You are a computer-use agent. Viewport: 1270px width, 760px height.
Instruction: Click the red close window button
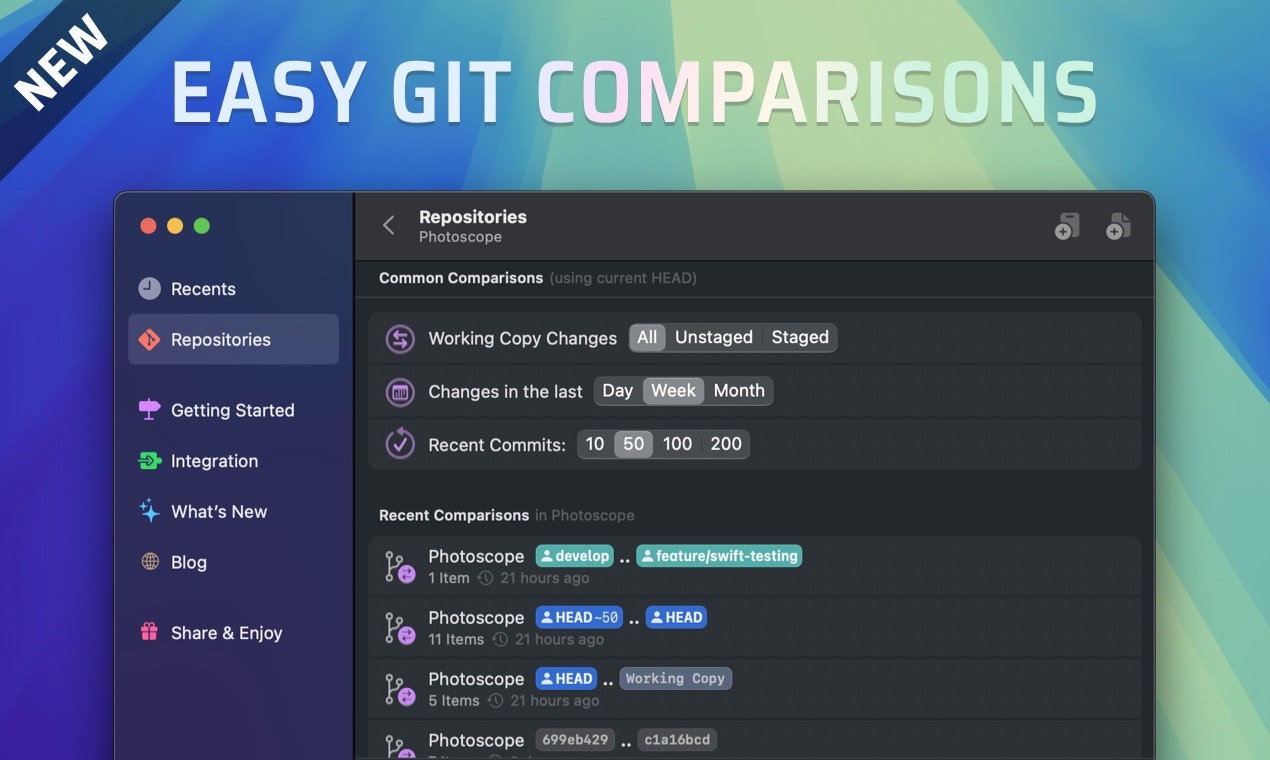pos(148,226)
